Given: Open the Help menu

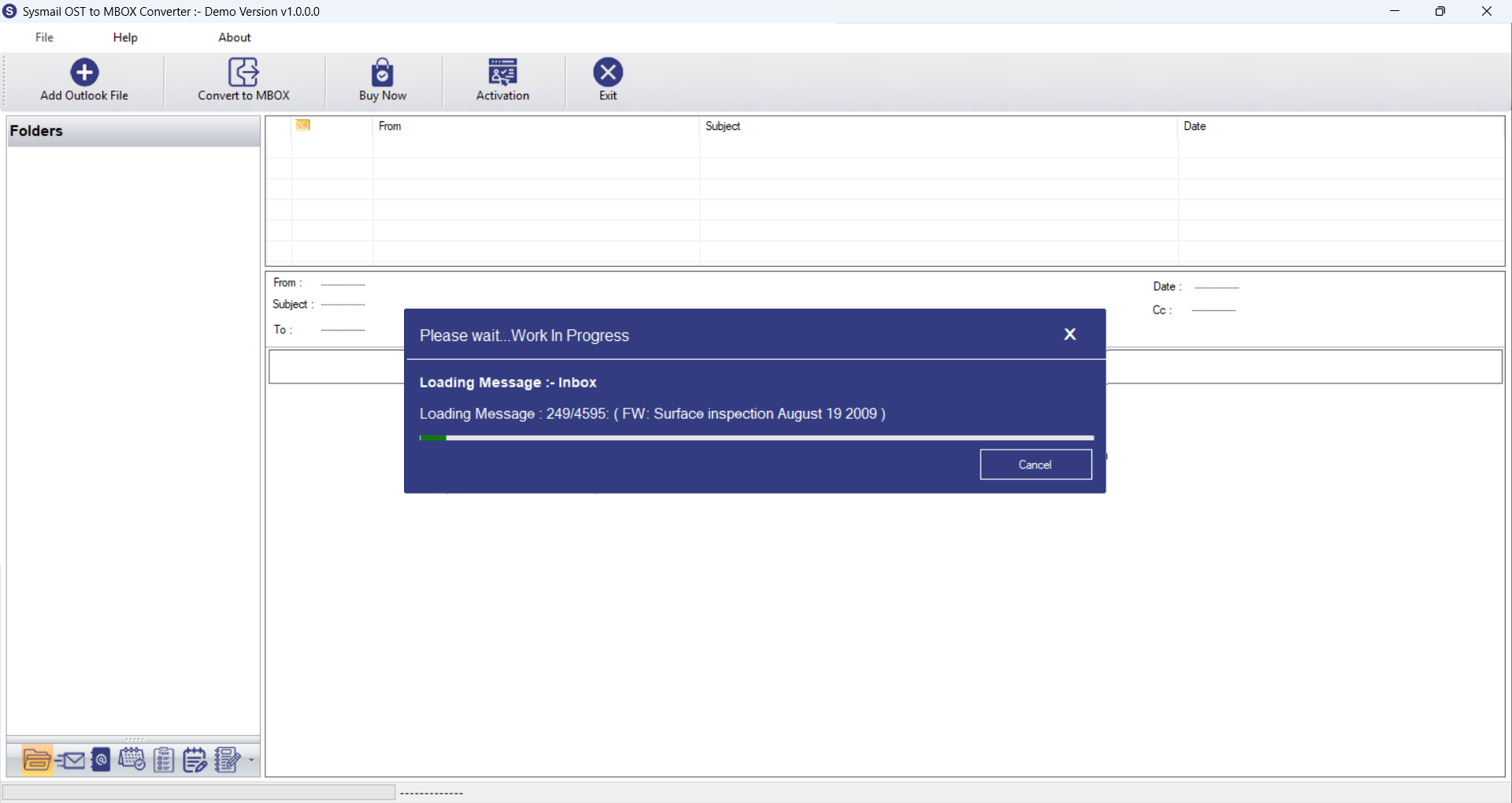Looking at the screenshot, I should click(x=125, y=37).
